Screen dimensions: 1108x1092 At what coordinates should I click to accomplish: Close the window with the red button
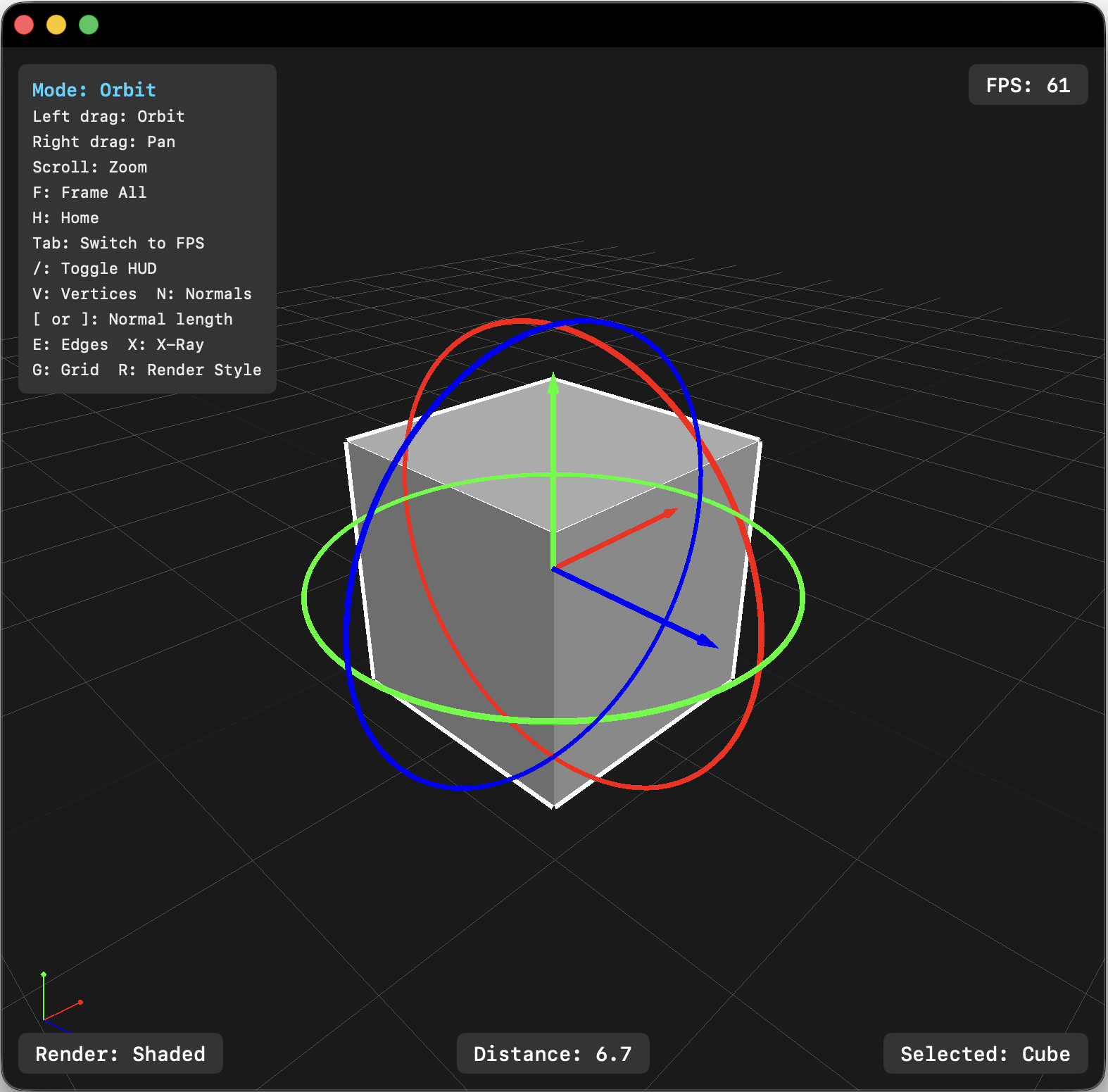tap(24, 25)
